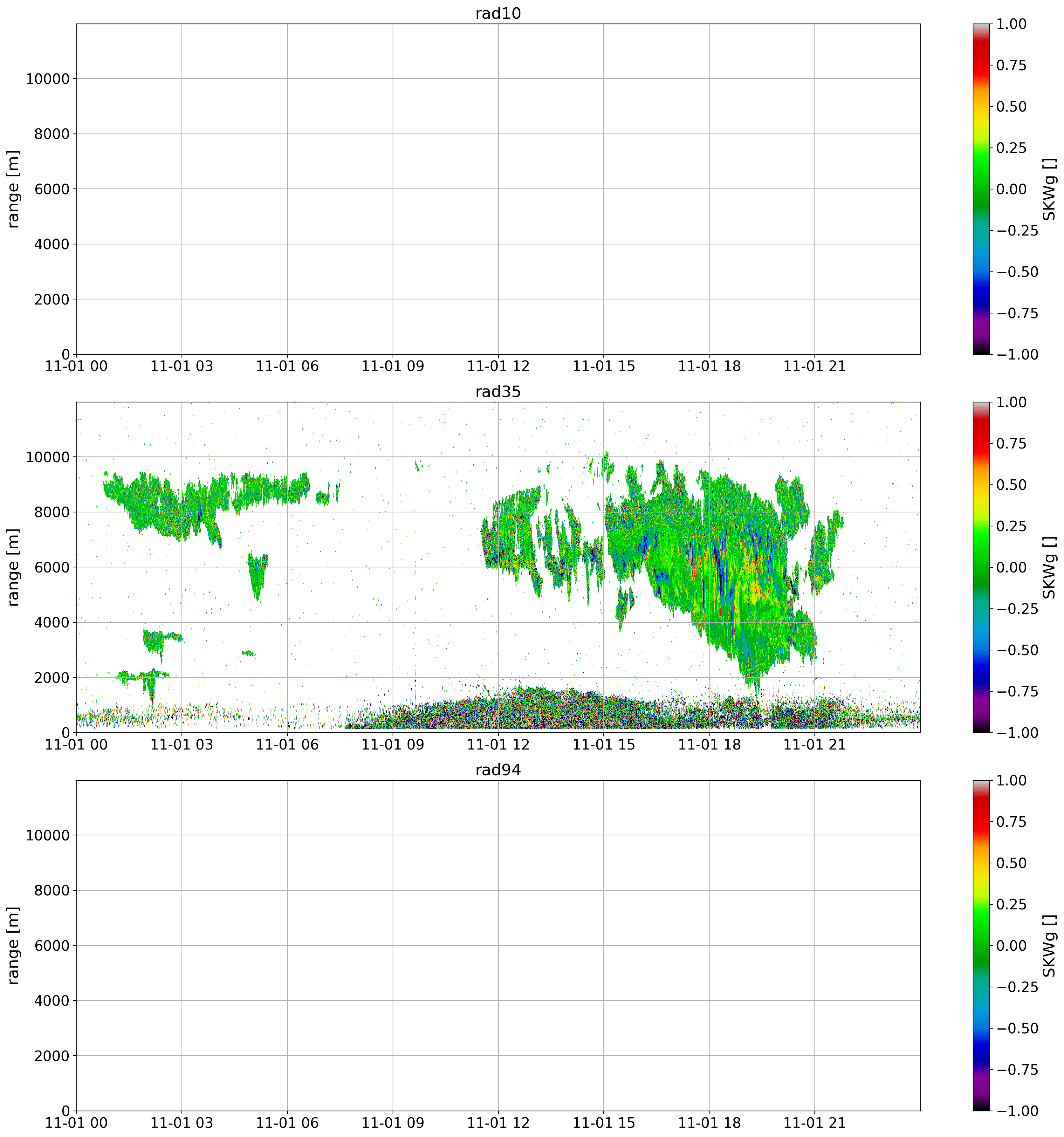This screenshot has height=1137, width=1064.
Task: Click the rad94 plot title
Action: tap(498, 770)
